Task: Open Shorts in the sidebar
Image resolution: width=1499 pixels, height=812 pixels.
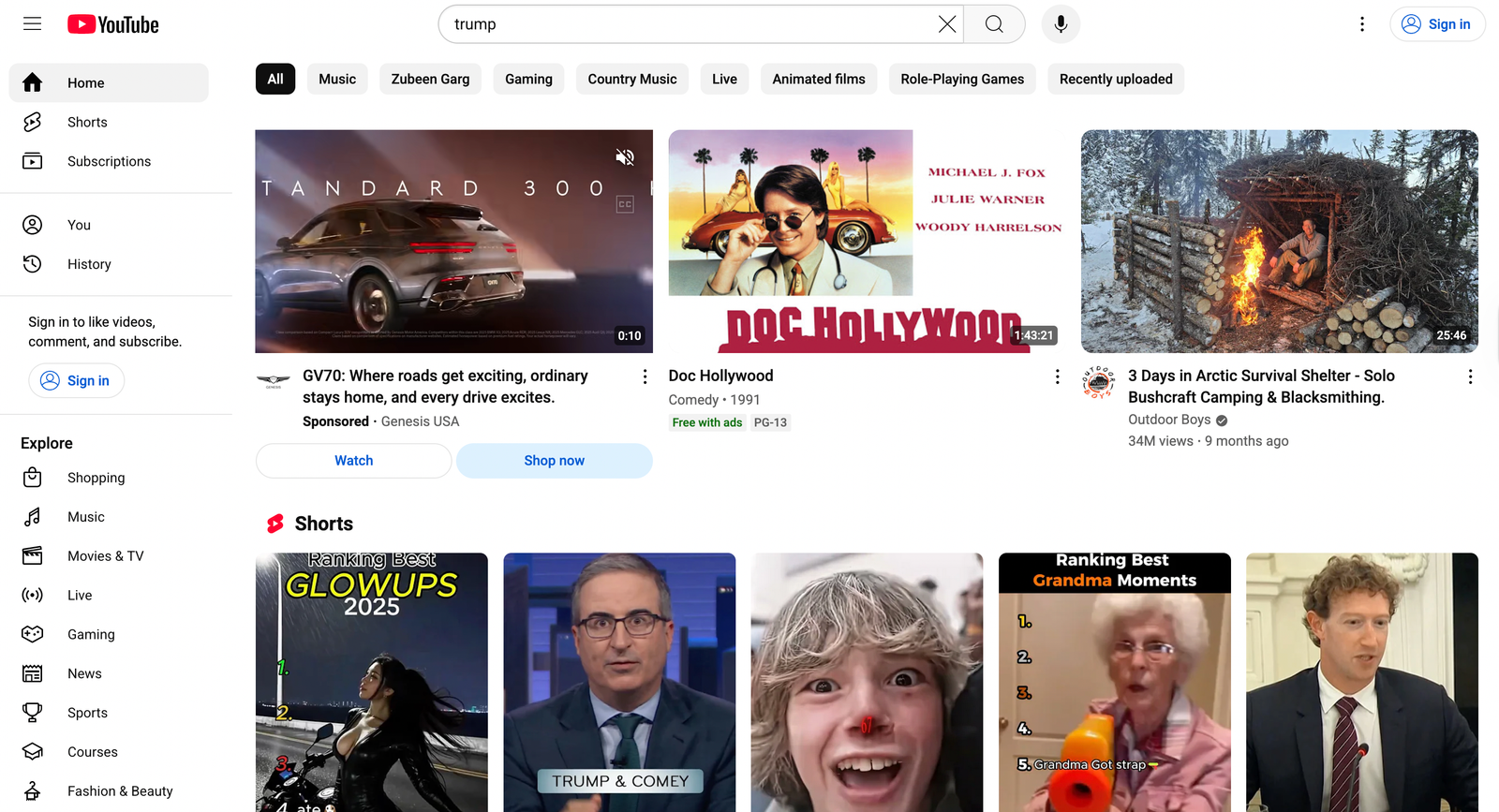Action: pyautogui.click(x=87, y=123)
